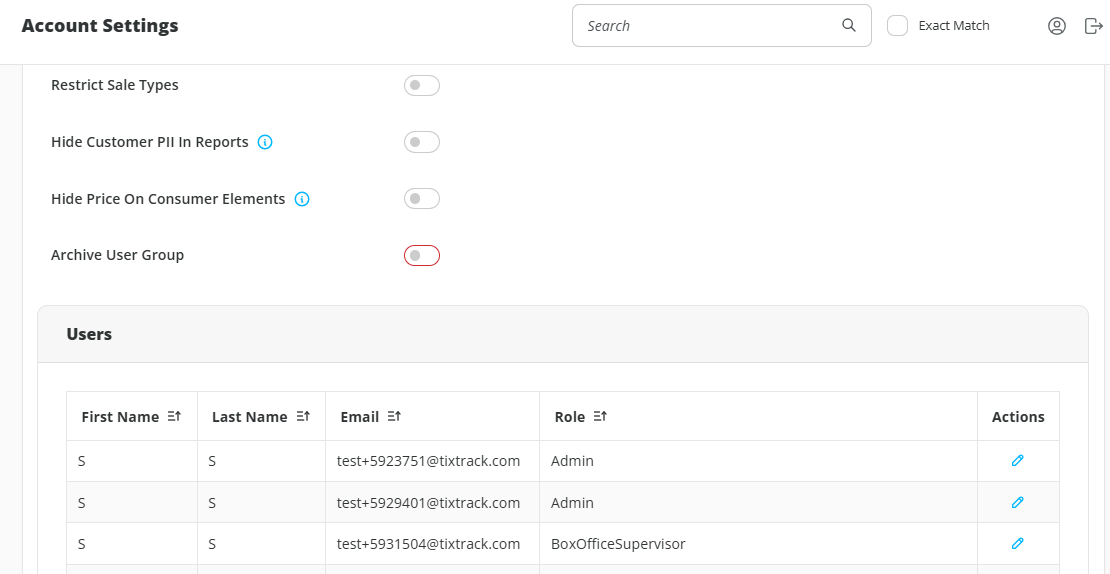Focus the Search input field
The image size is (1110, 574).
tap(721, 26)
